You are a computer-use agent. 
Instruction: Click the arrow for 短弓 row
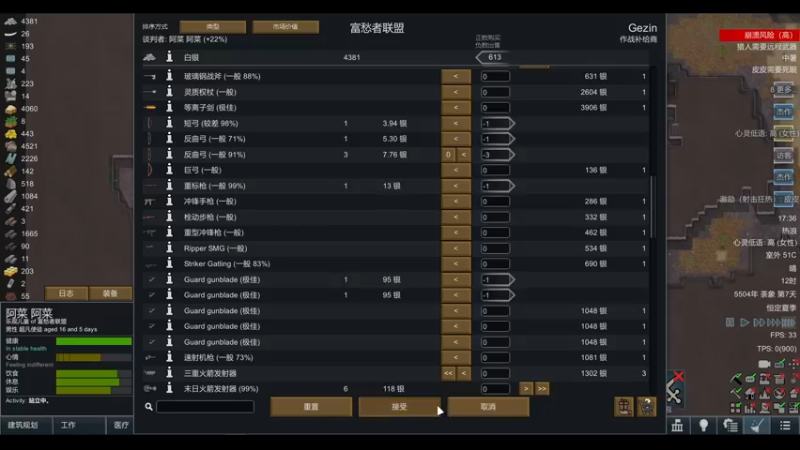click(x=456, y=123)
